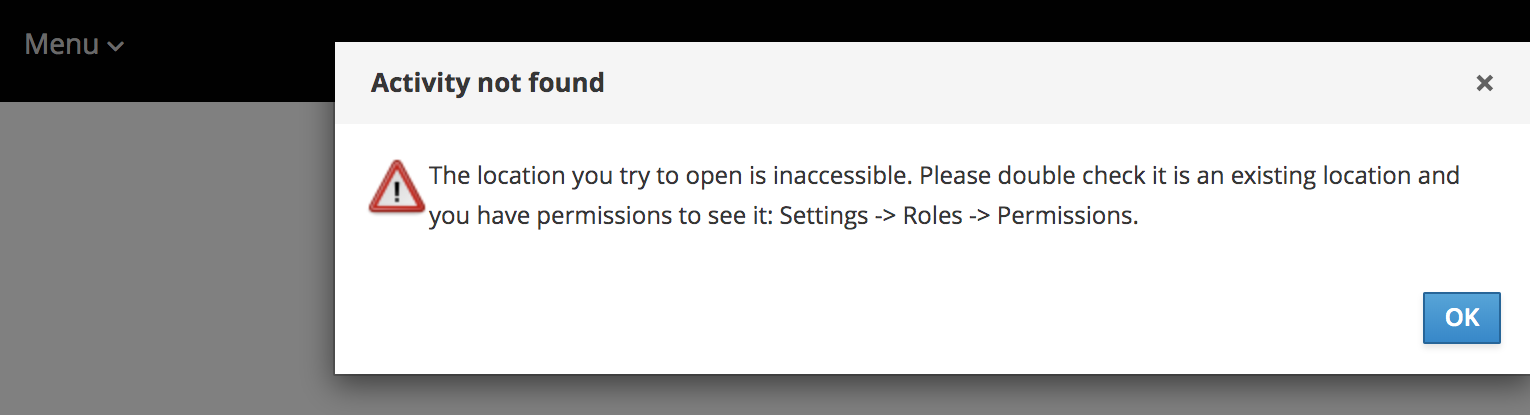1530x415 pixels.
Task: Click the word "Permissions." in the message
Action: coord(1068,216)
